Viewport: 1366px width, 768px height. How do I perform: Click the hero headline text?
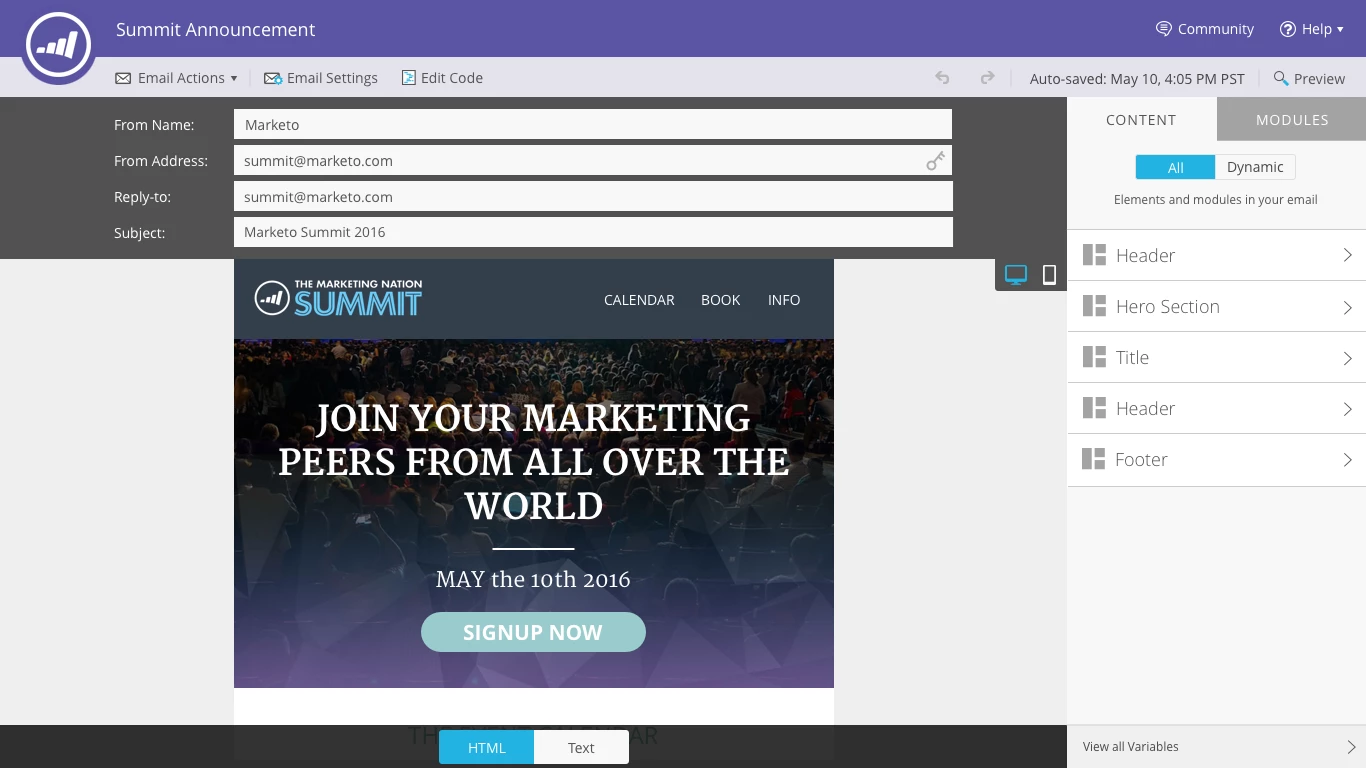click(x=534, y=462)
